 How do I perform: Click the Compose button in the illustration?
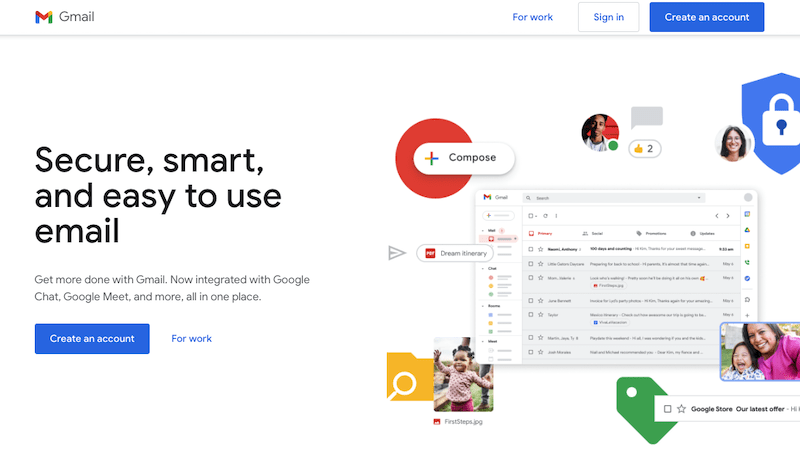[464, 158]
